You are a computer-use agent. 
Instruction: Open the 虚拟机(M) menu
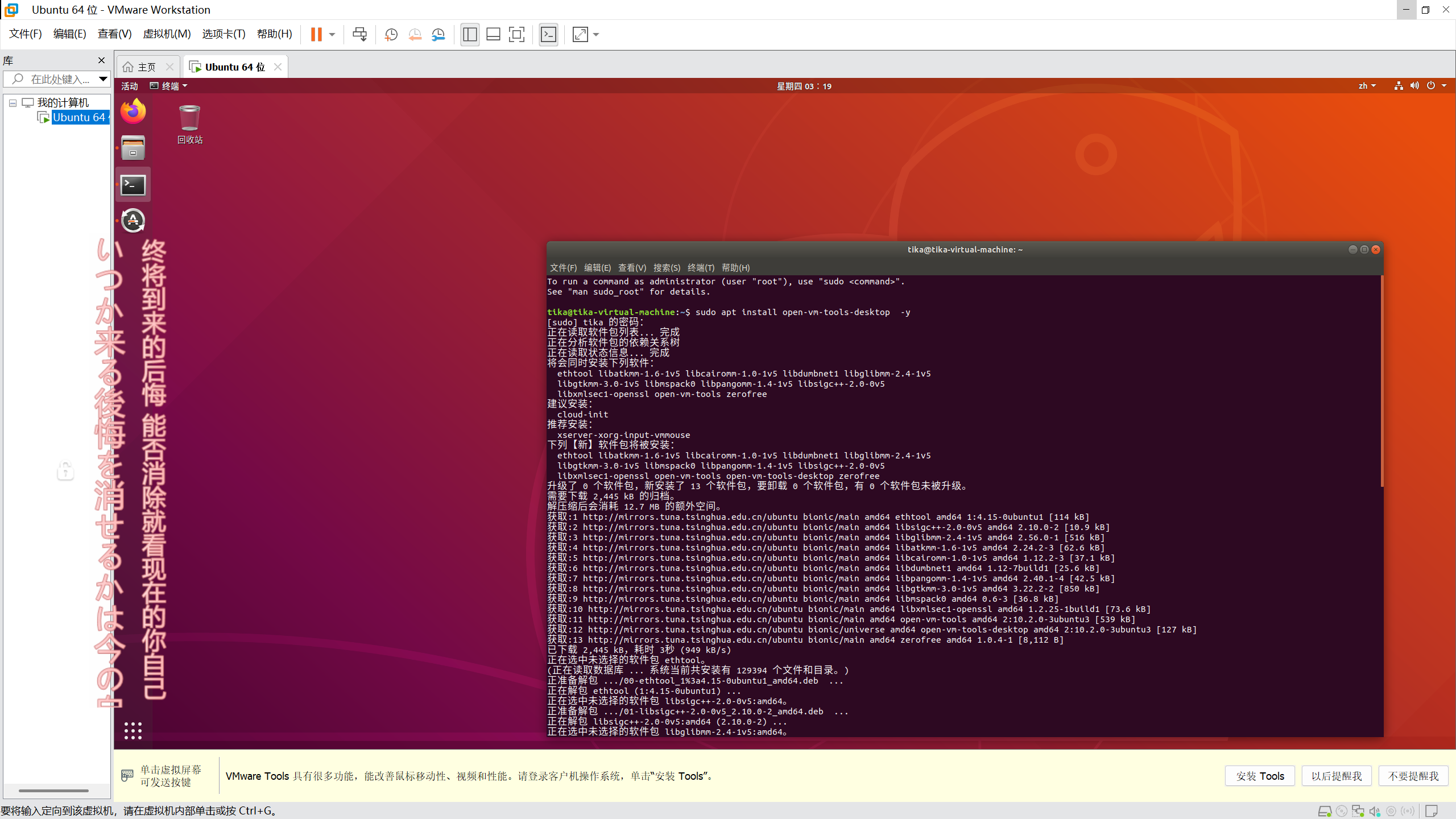click(167, 34)
